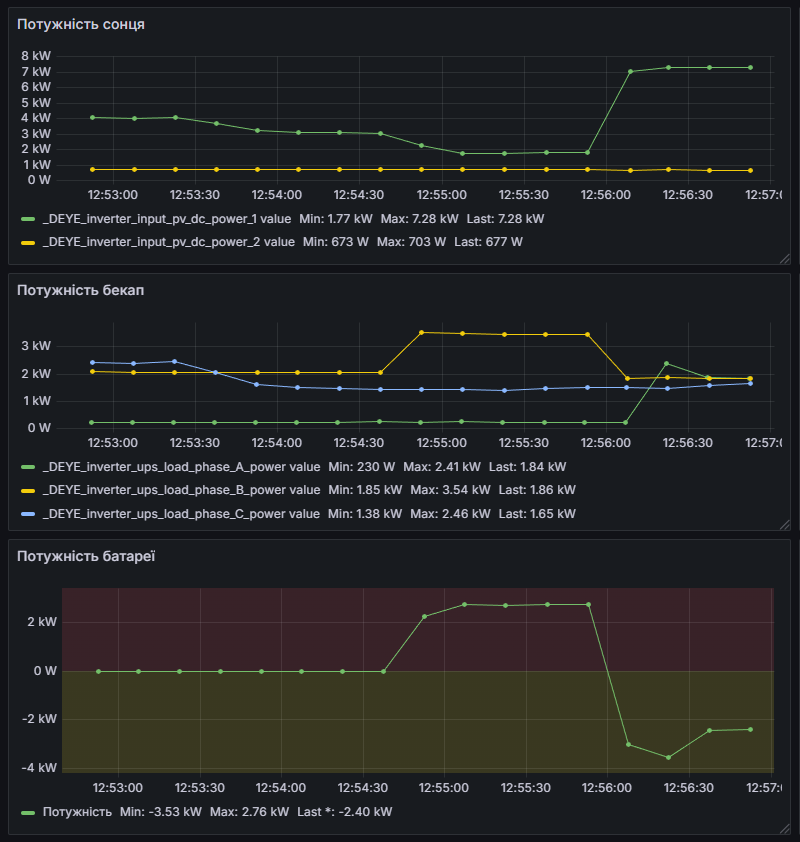
Task: Isolate the ups_load_phase_B_power series via legend
Action: [x=182, y=490]
